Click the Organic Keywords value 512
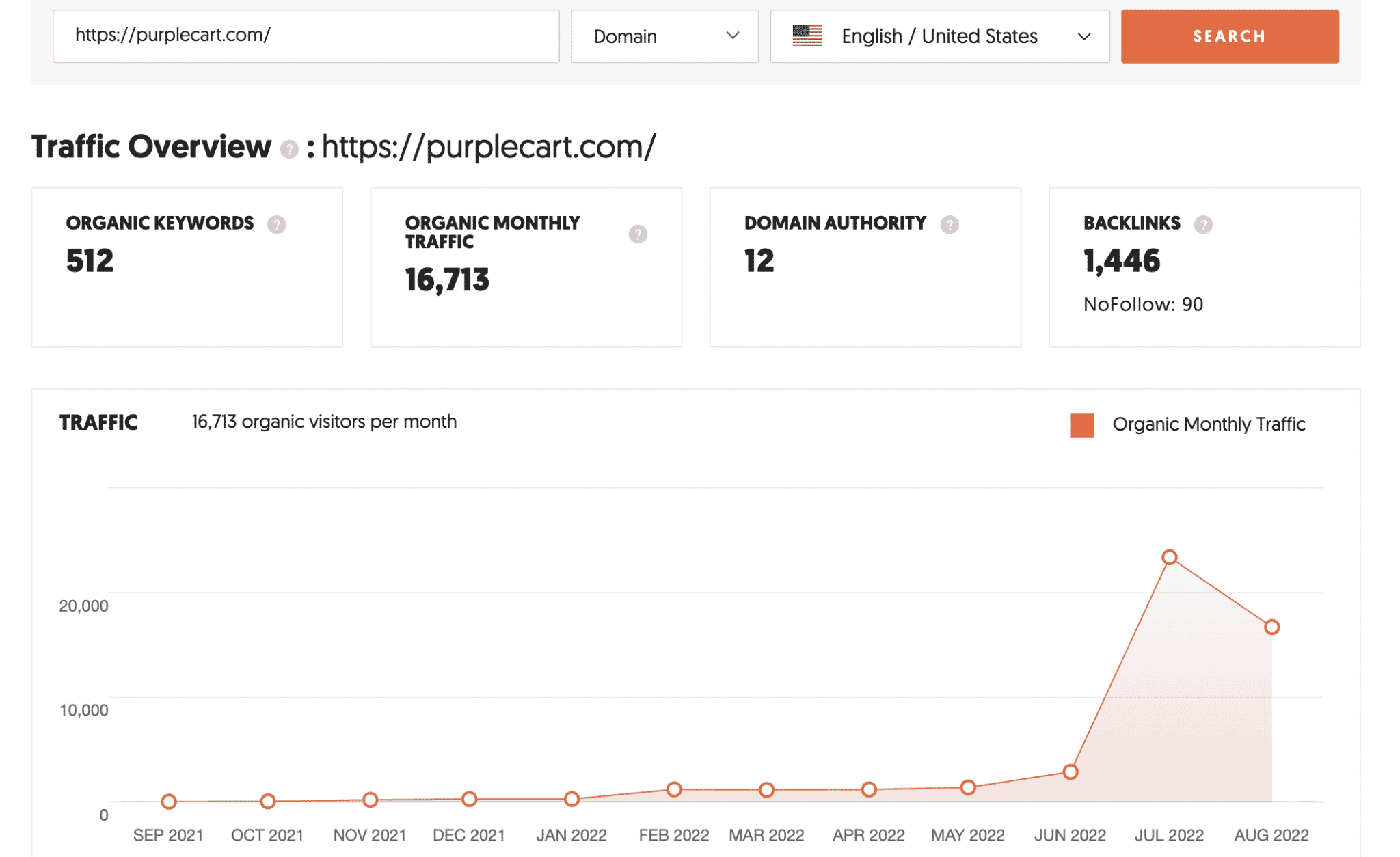The width and height of the screenshot is (1400, 857). (90, 261)
